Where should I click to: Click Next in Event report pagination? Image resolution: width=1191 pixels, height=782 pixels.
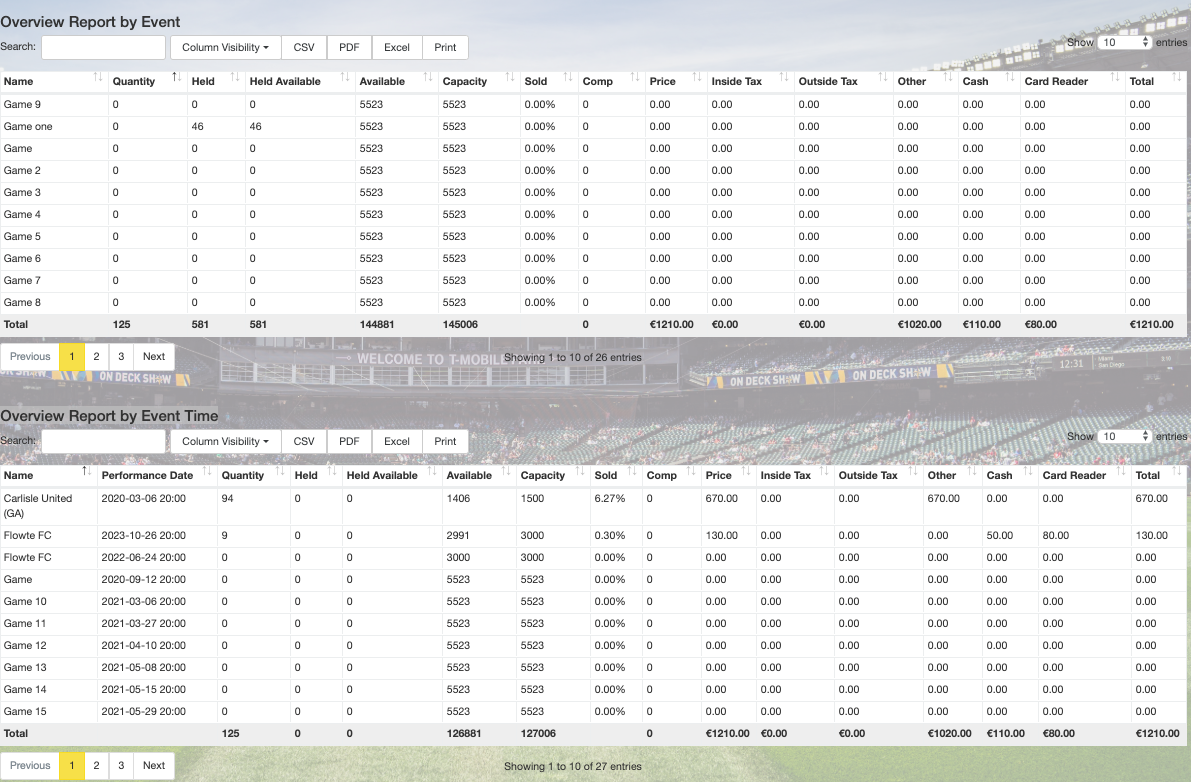point(153,356)
